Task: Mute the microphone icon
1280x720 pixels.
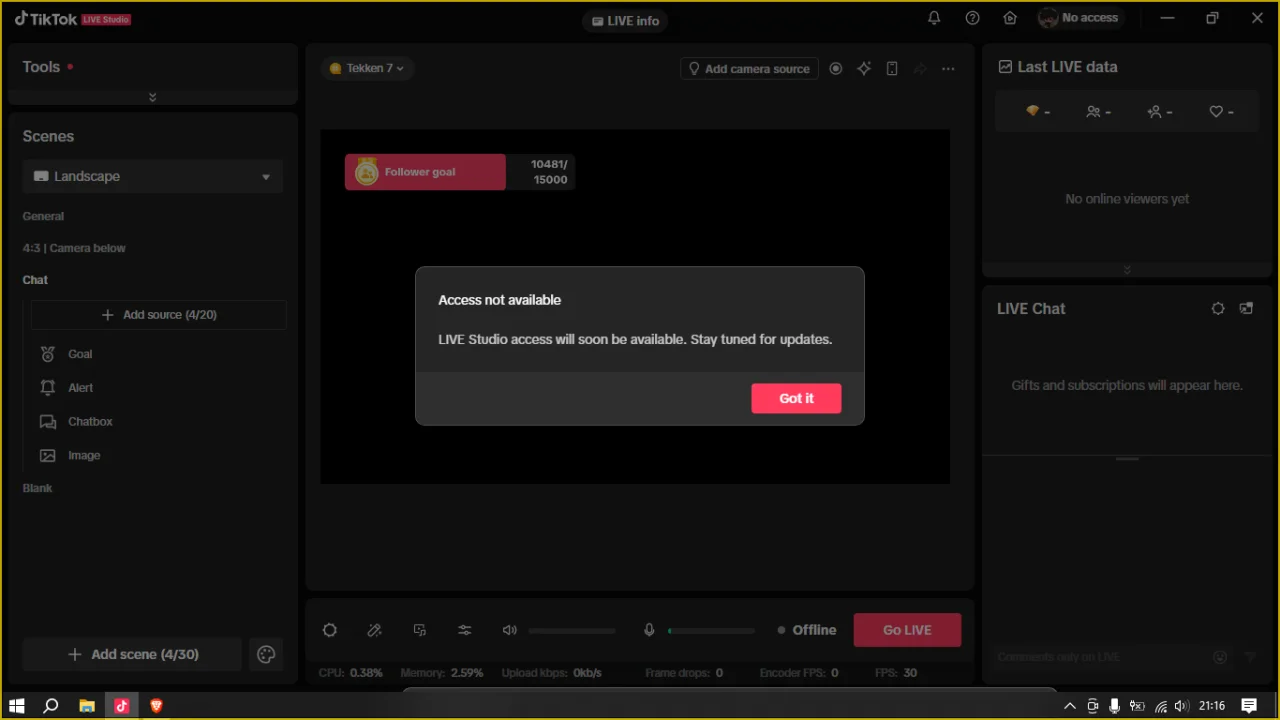Action: click(649, 630)
